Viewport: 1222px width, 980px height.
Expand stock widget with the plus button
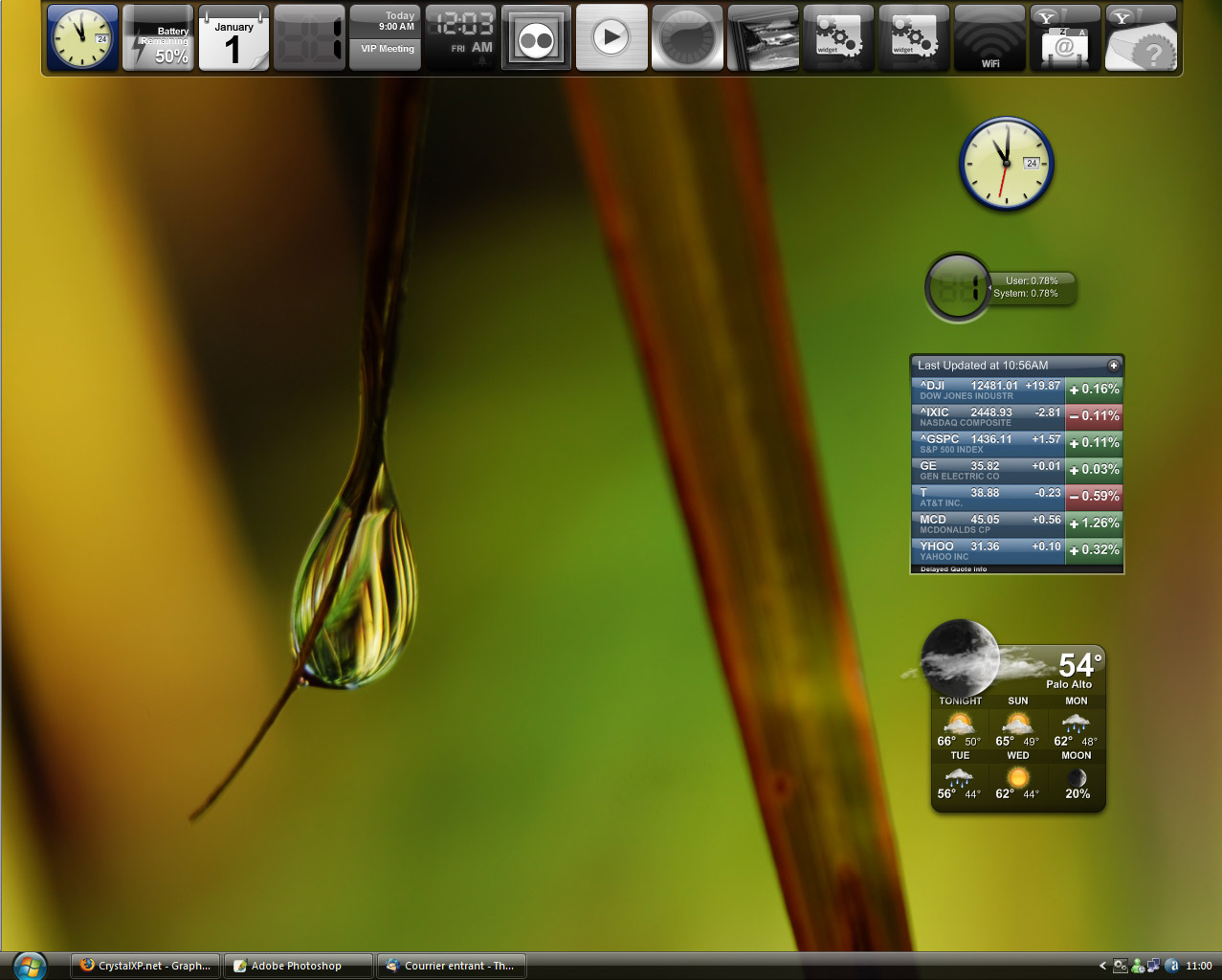[1113, 366]
